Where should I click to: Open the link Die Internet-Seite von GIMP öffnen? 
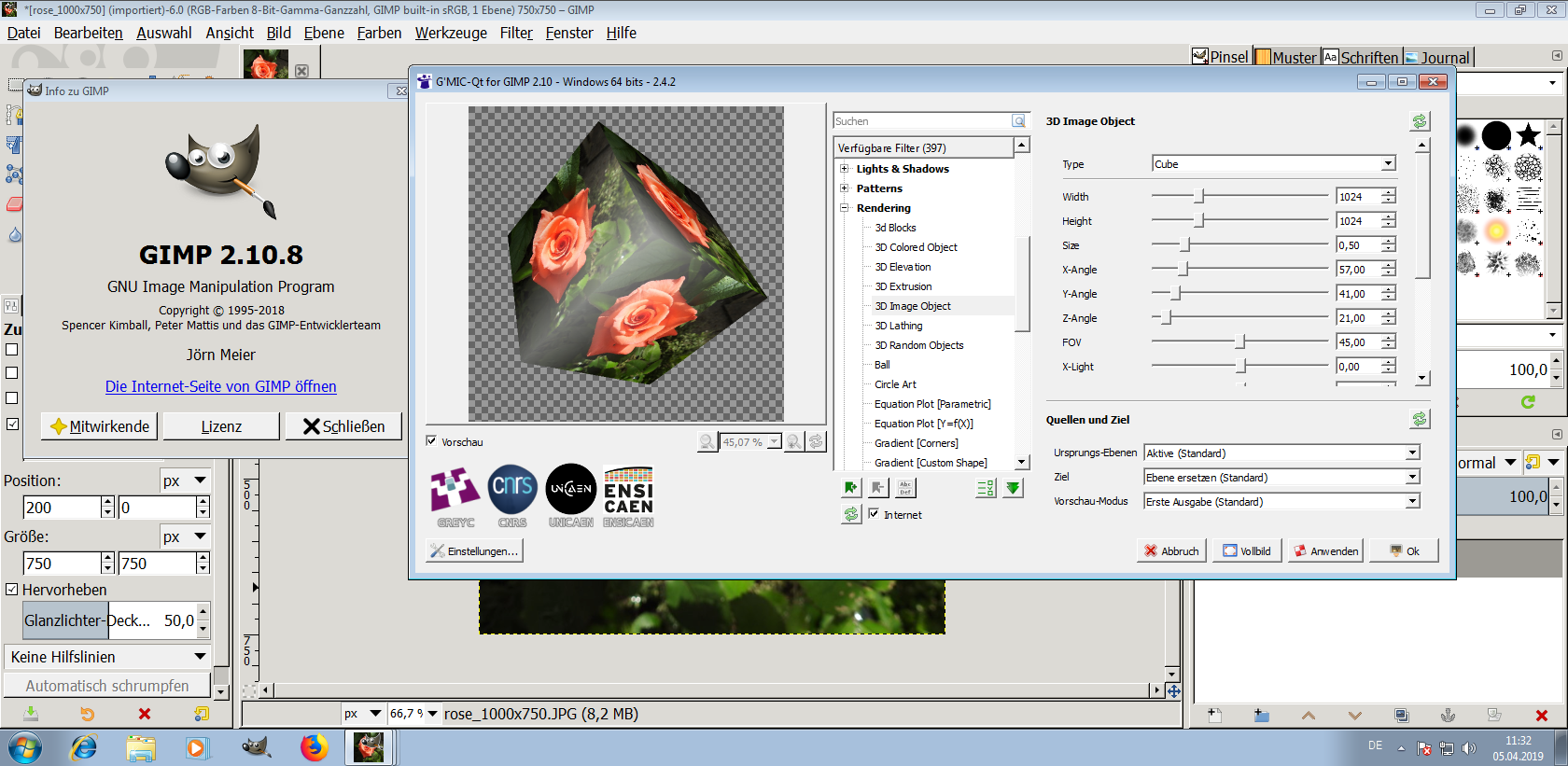tap(221, 386)
